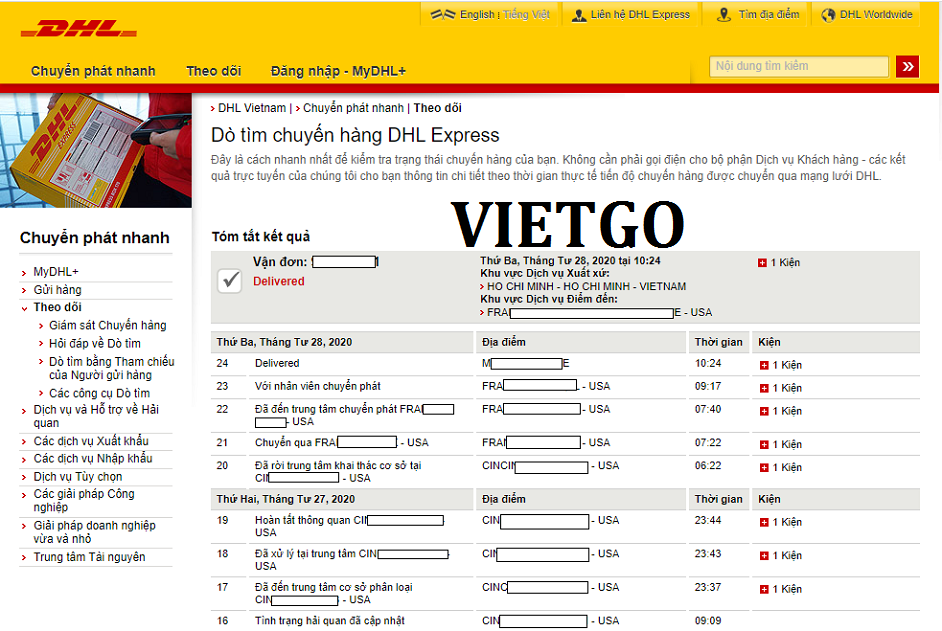Viewport: 942px width, 631px height.
Task: Click the Tóm tắt kết quả heading
Action: pyautogui.click(x=261, y=237)
